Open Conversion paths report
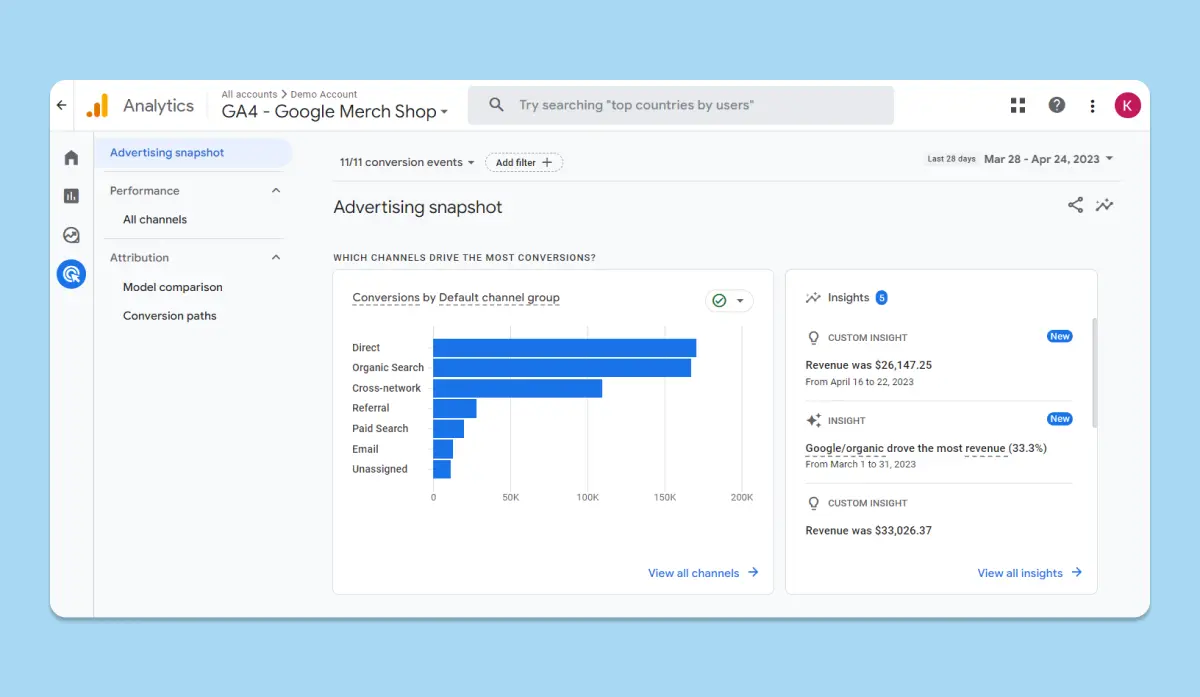 point(170,316)
